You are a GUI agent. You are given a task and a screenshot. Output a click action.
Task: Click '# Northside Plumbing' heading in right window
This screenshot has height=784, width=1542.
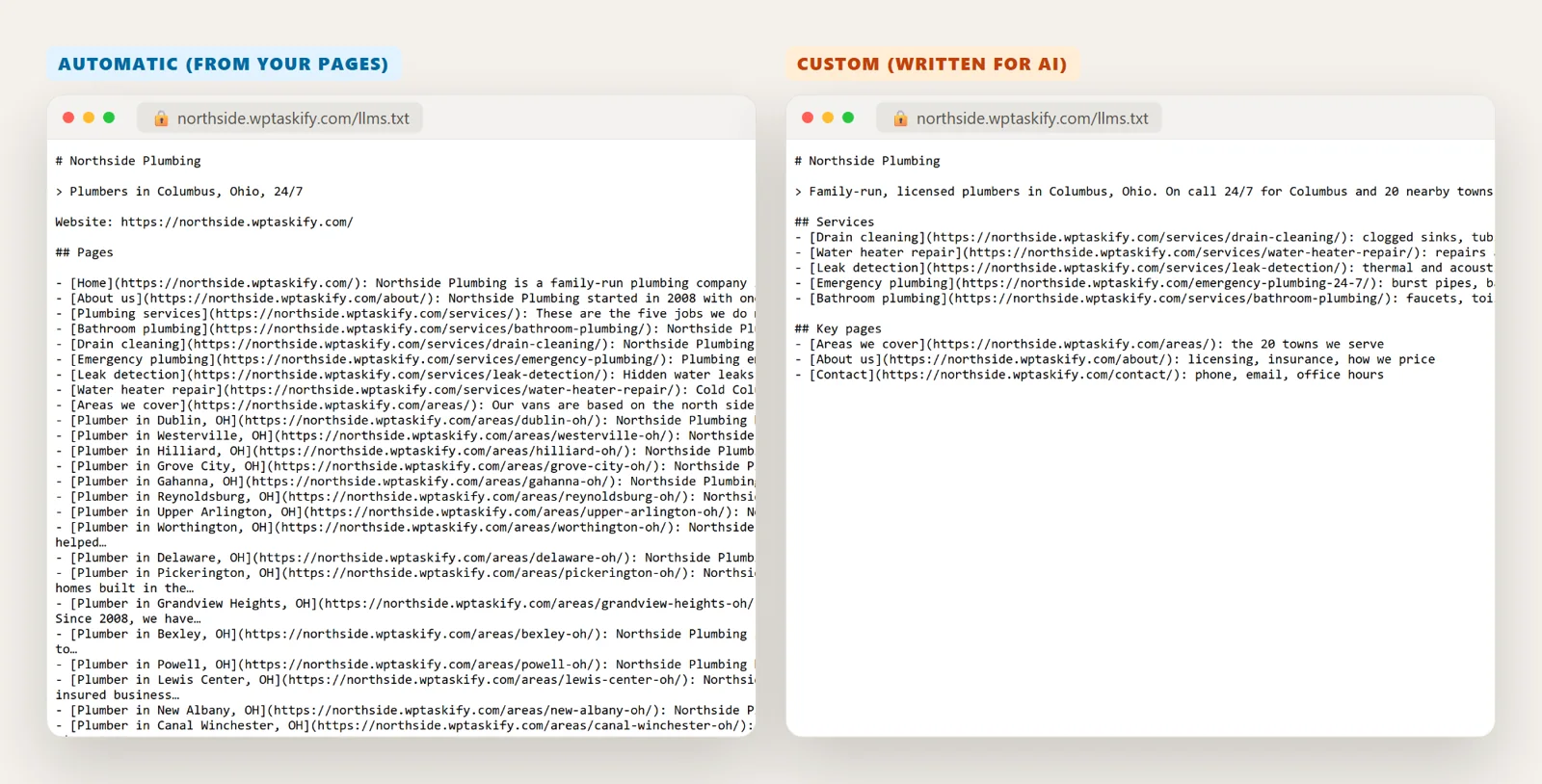pyautogui.click(x=867, y=161)
